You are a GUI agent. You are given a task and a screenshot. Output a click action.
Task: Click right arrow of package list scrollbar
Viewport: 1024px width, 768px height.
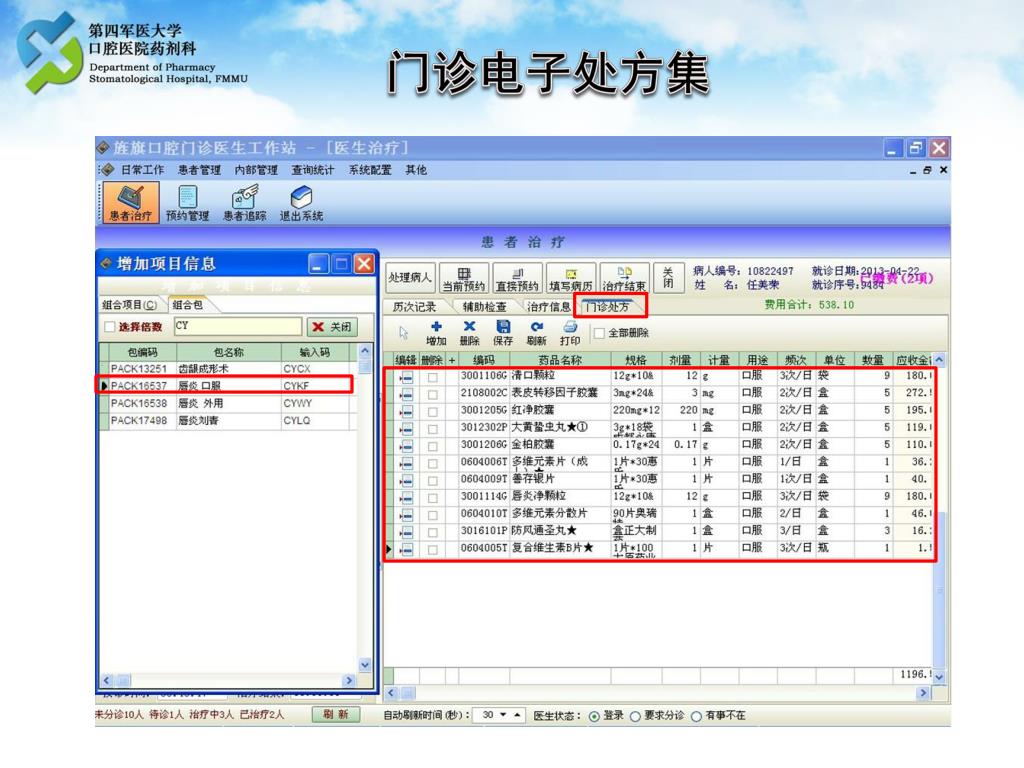click(x=349, y=680)
